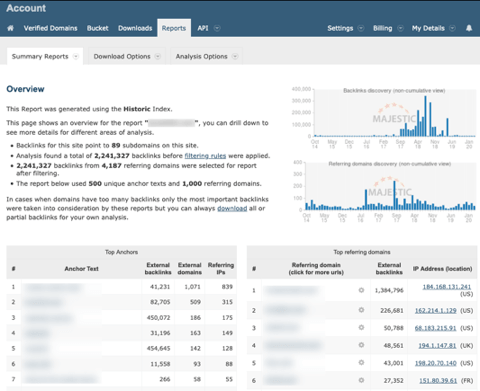The height and width of the screenshot is (391, 480).
Task: Select the 1,071 external domains cell
Action: pos(192,287)
